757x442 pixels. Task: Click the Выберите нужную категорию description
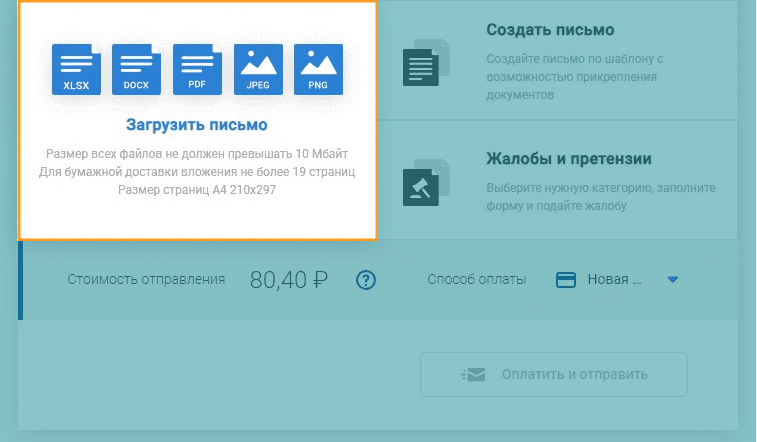(x=601, y=197)
